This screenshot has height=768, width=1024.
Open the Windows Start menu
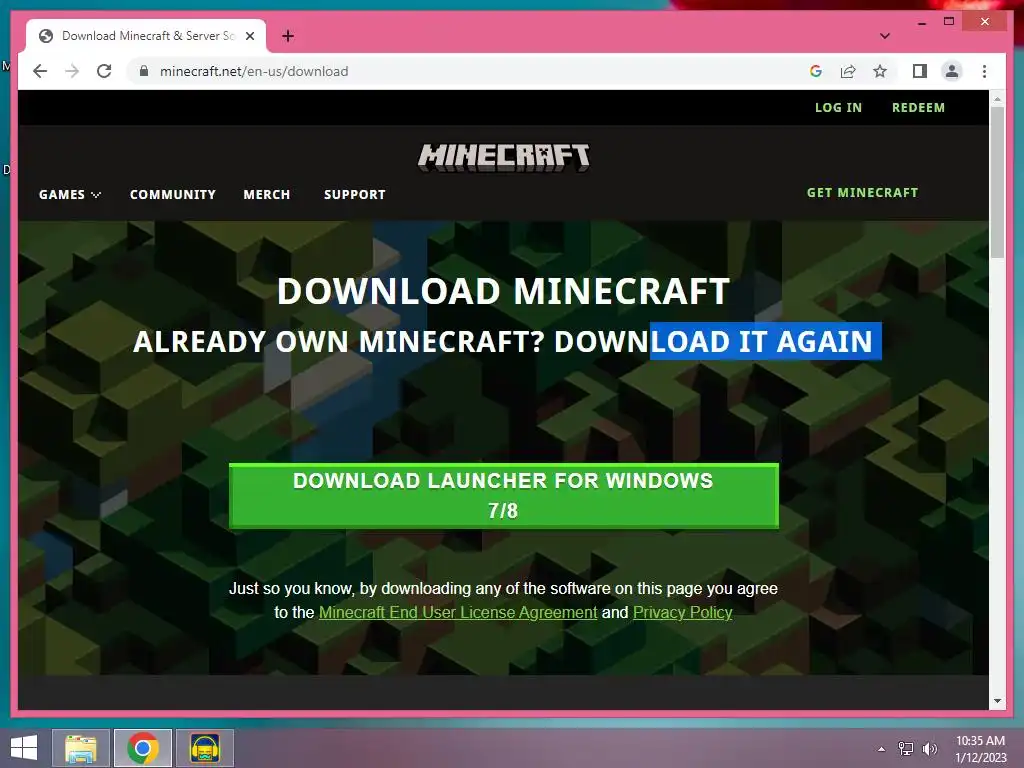pyautogui.click(x=24, y=748)
